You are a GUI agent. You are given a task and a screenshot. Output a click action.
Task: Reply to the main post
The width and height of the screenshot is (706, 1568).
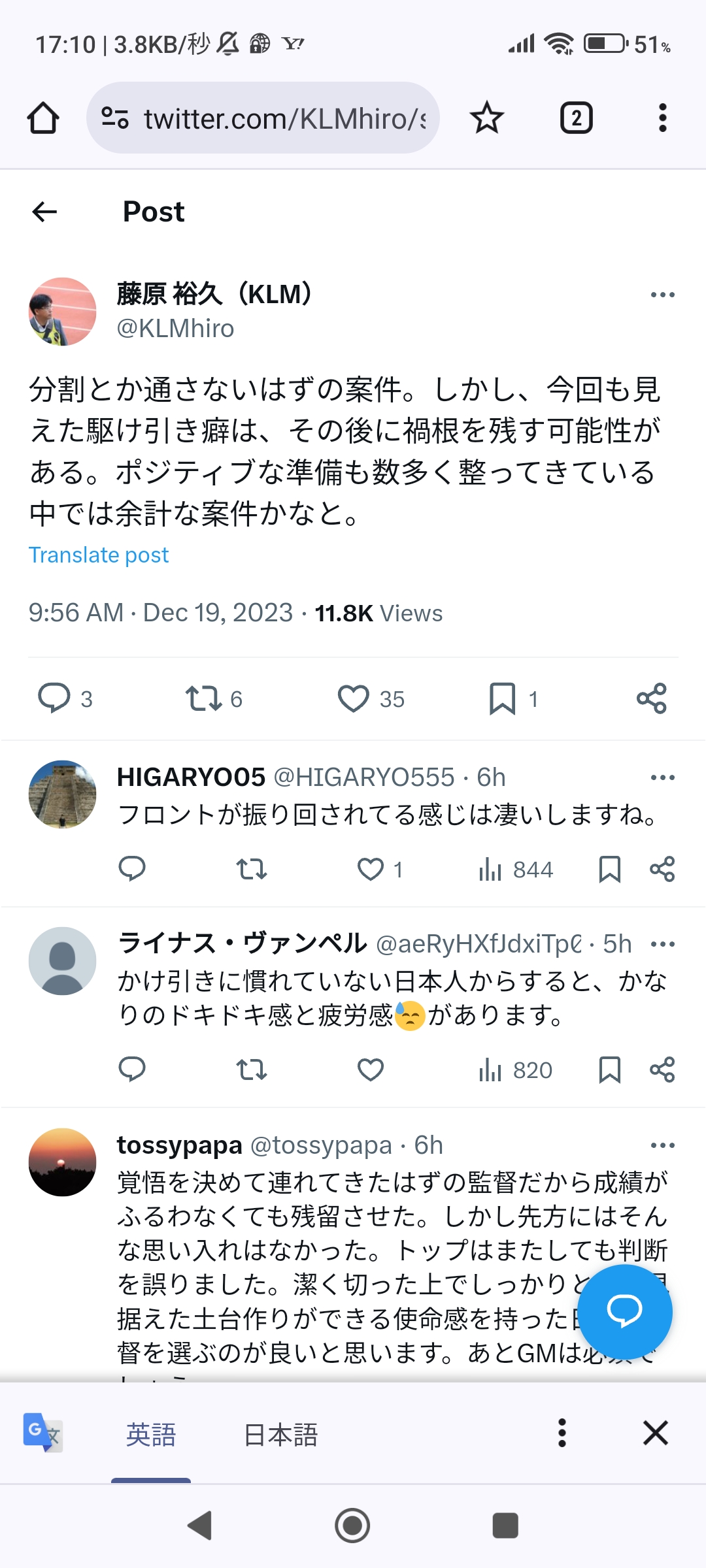(54, 698)
